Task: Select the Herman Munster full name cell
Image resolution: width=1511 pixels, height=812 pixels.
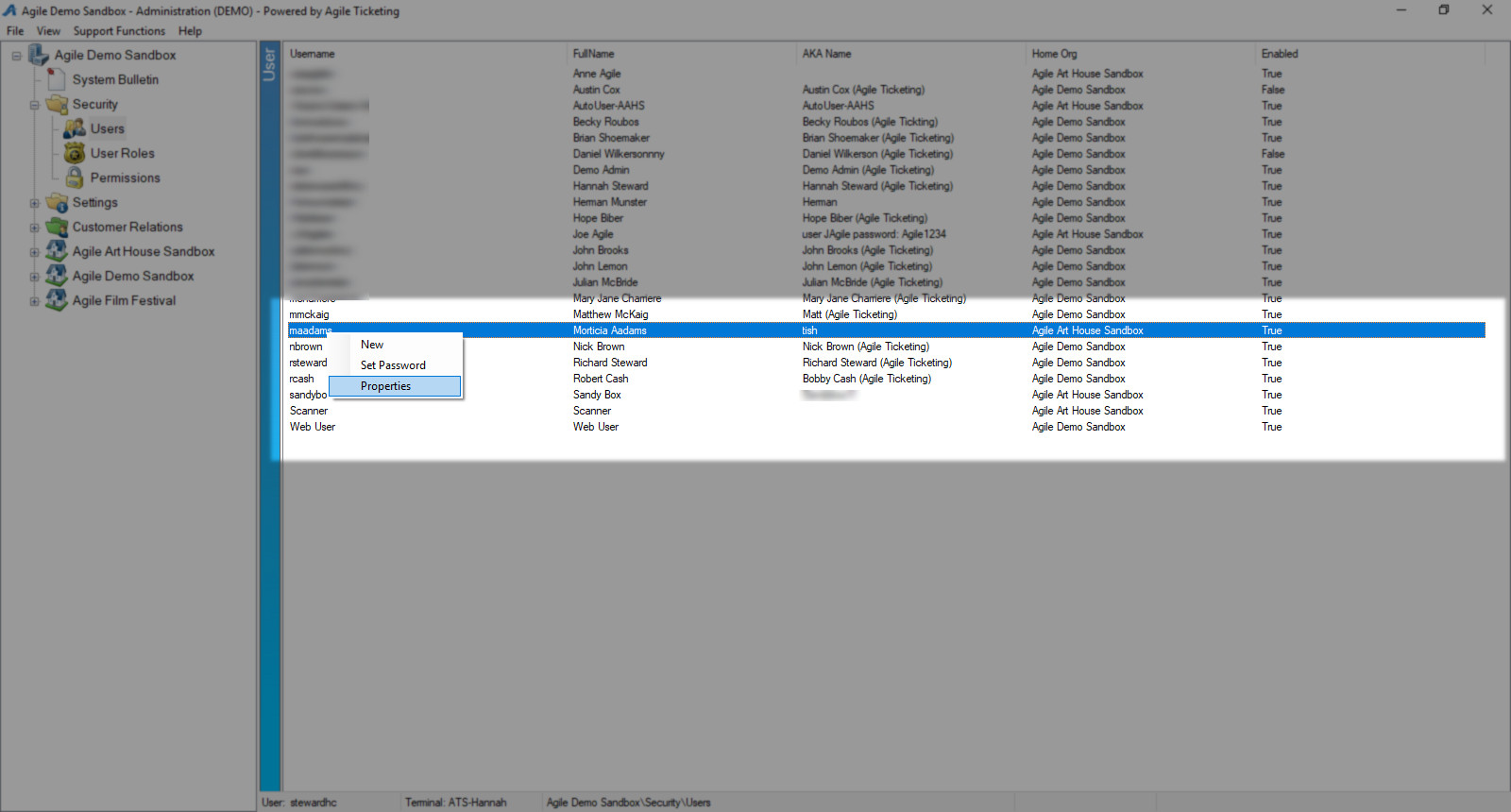Action: tap(609, 202)
